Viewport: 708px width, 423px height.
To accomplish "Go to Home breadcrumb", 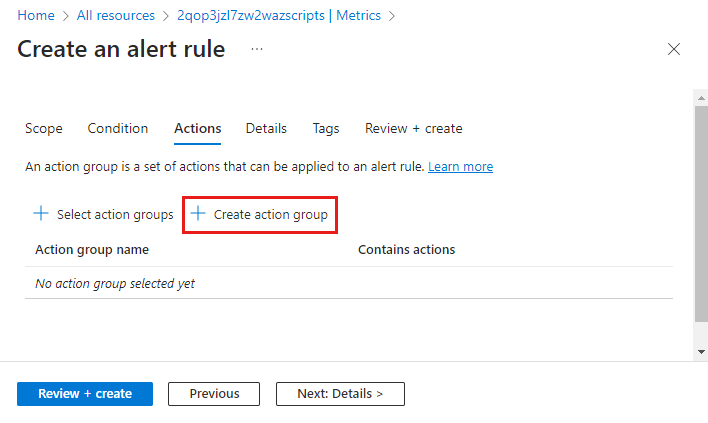I will point(36,15).
